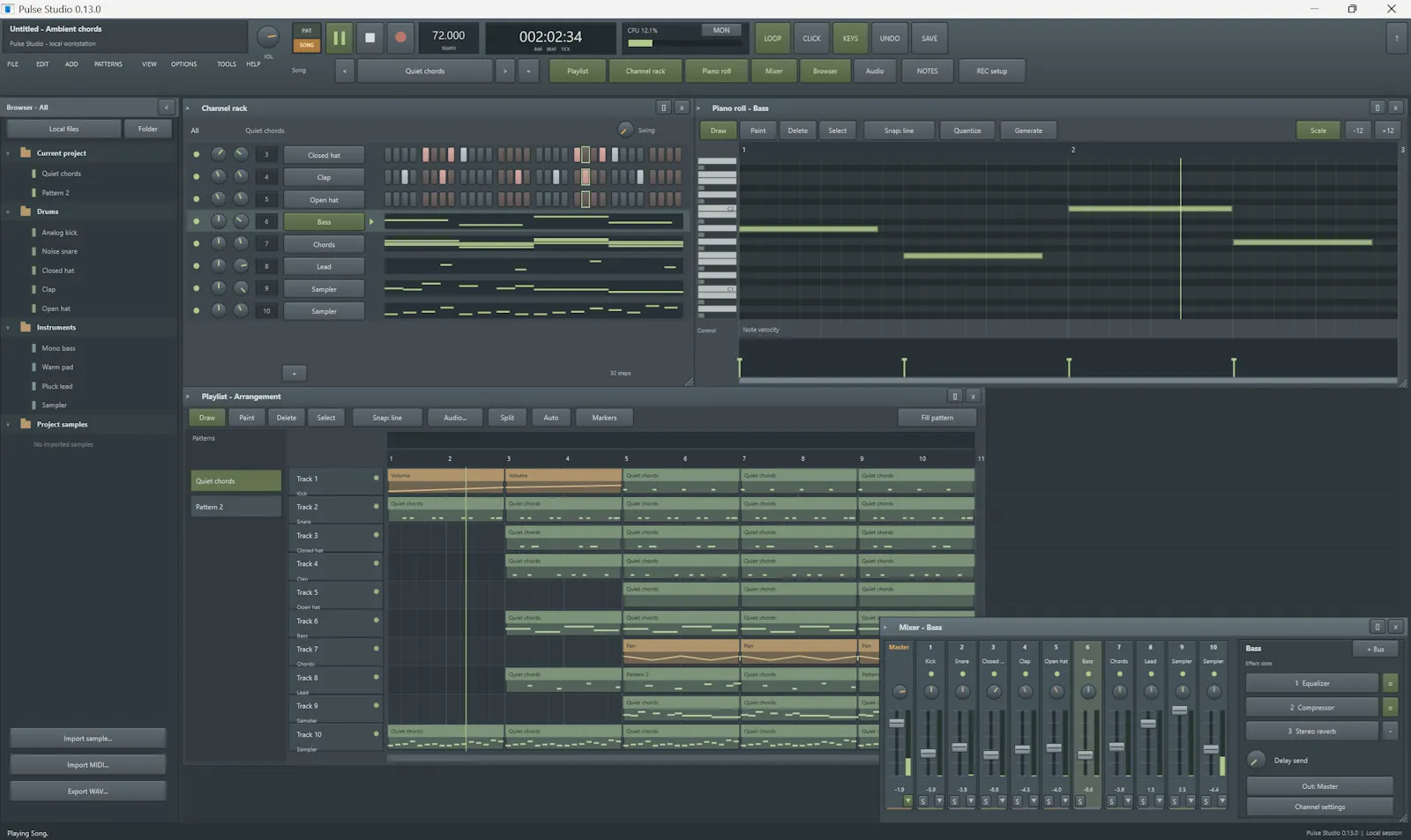1411x840 pixels.
Task: Close the Playlist Arrangement window
Action: click(x=973, y=397)
